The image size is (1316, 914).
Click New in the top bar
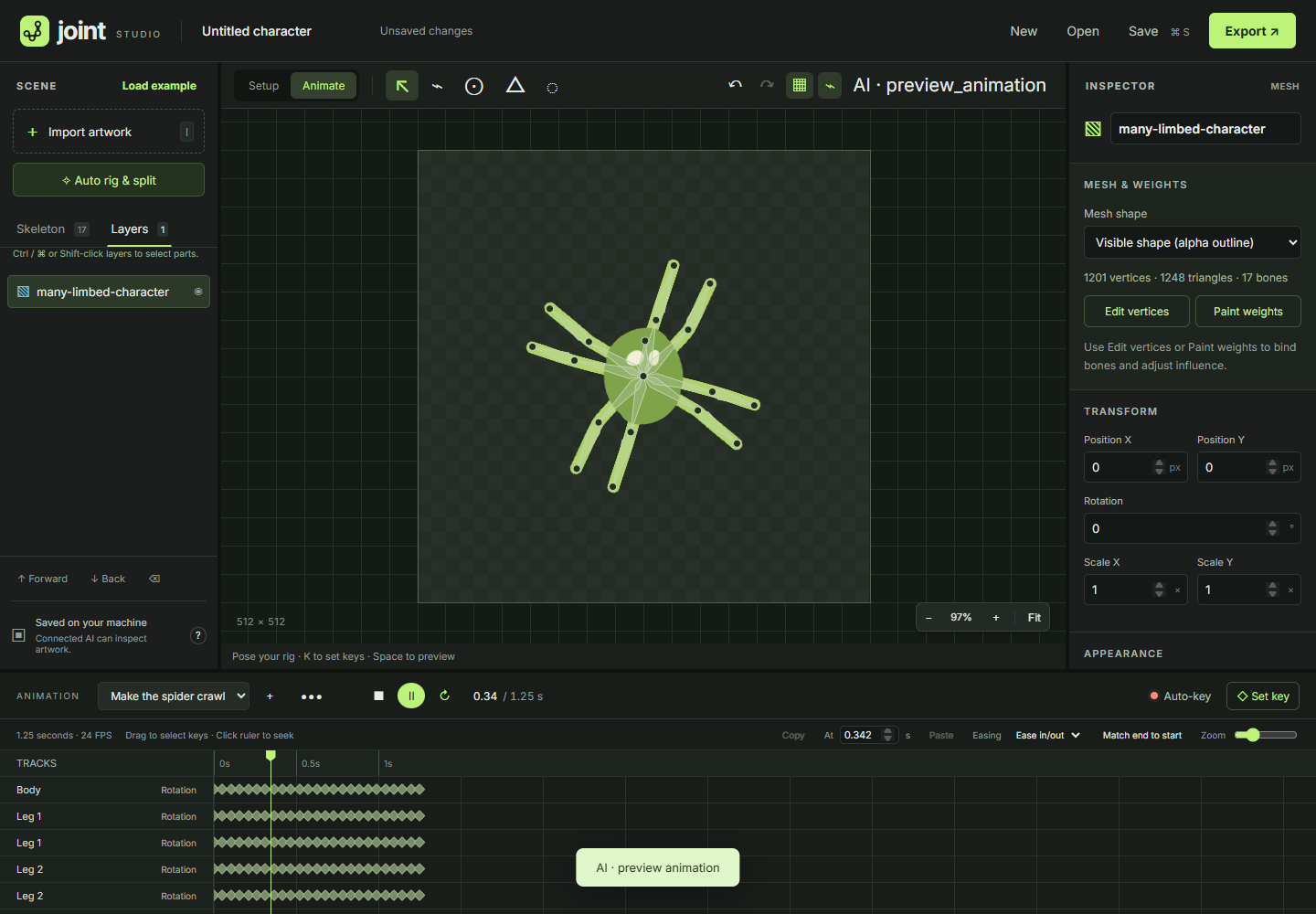(x=1024, y=31)
